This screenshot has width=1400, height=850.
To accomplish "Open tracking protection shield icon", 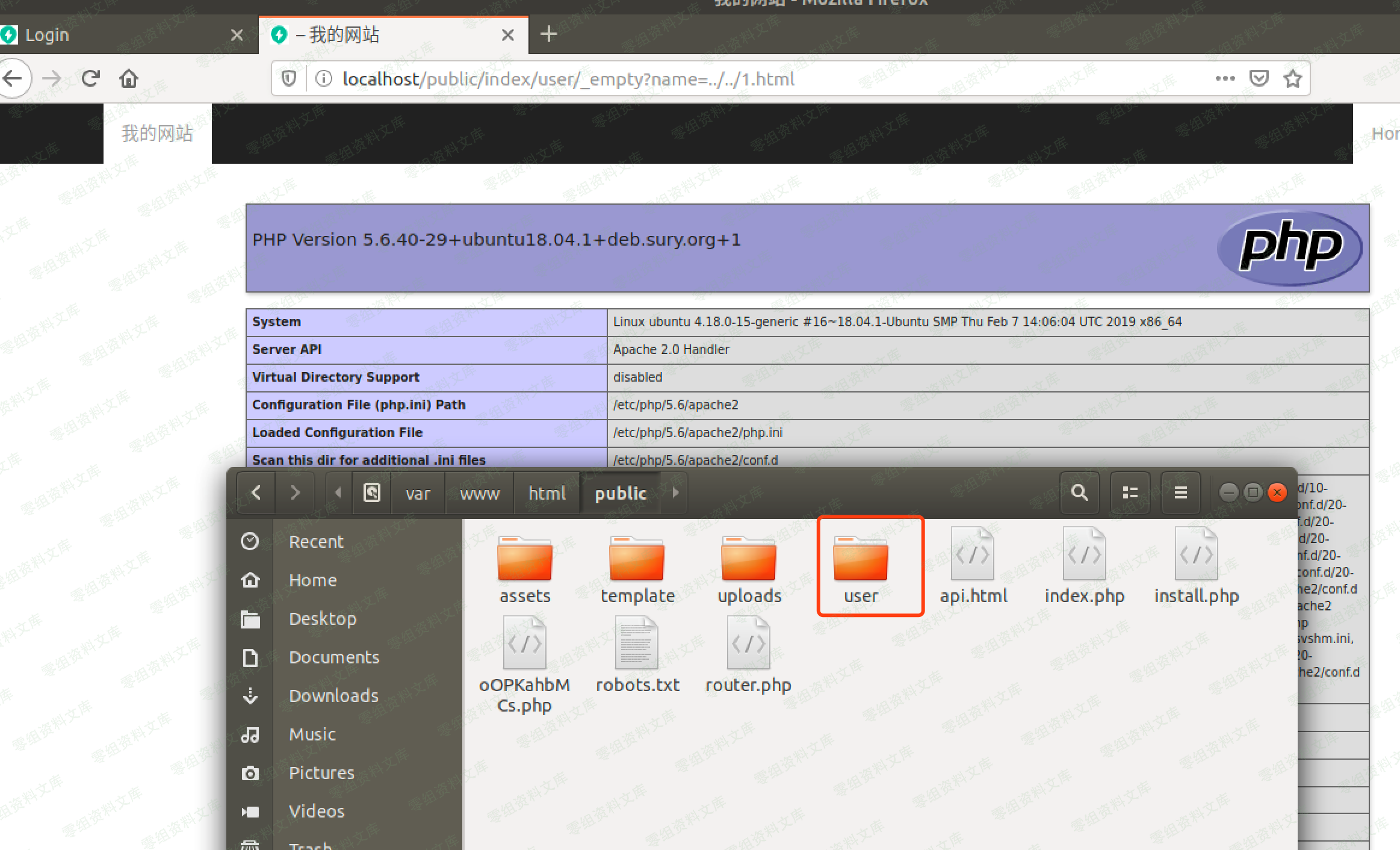I will coord(290,79).
